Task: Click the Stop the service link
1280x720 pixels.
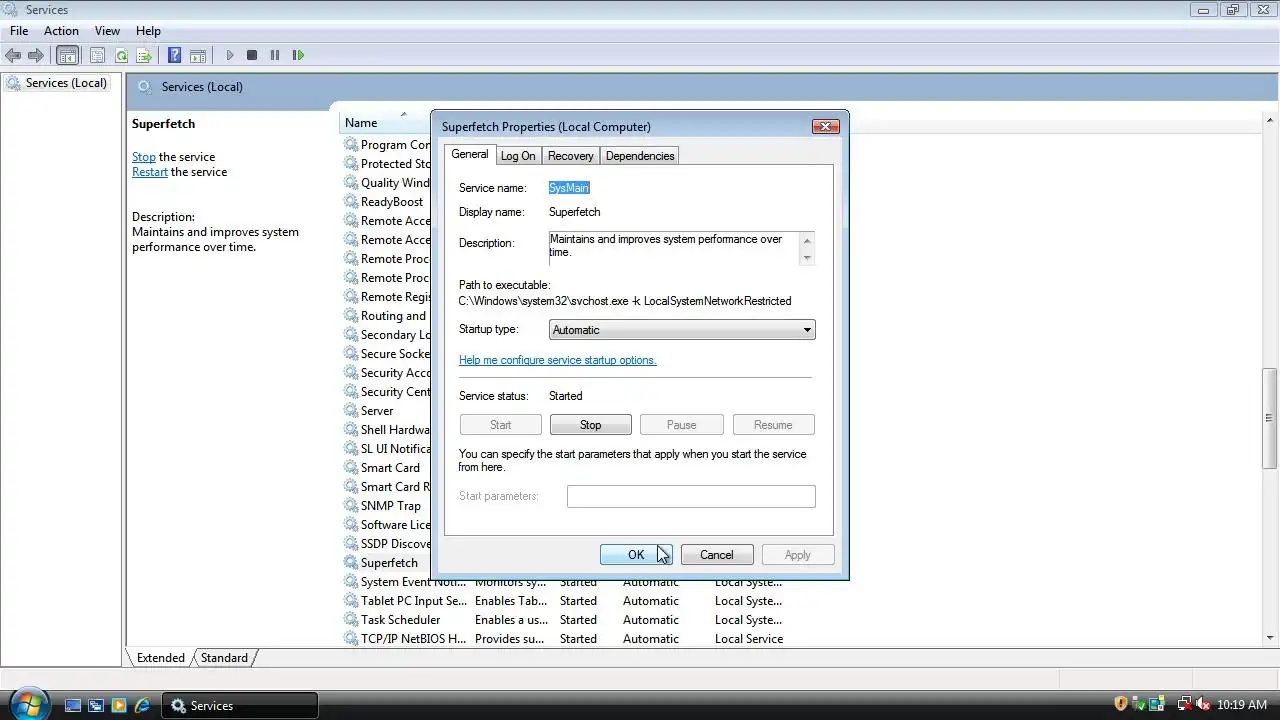Action: pyautogui.click(x=144, y=157)
